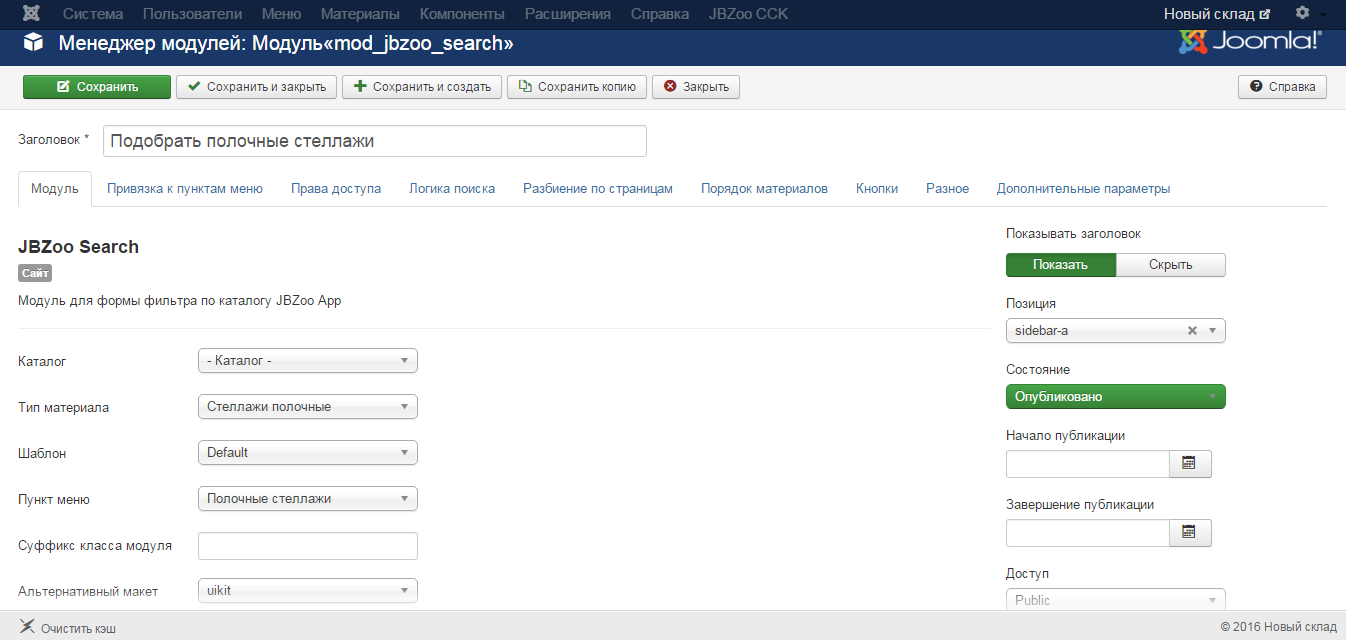This screenshot has height=640, width=1346.
Task: Switch to Привязка к пунктам меню tab
Action: point(185,188)
